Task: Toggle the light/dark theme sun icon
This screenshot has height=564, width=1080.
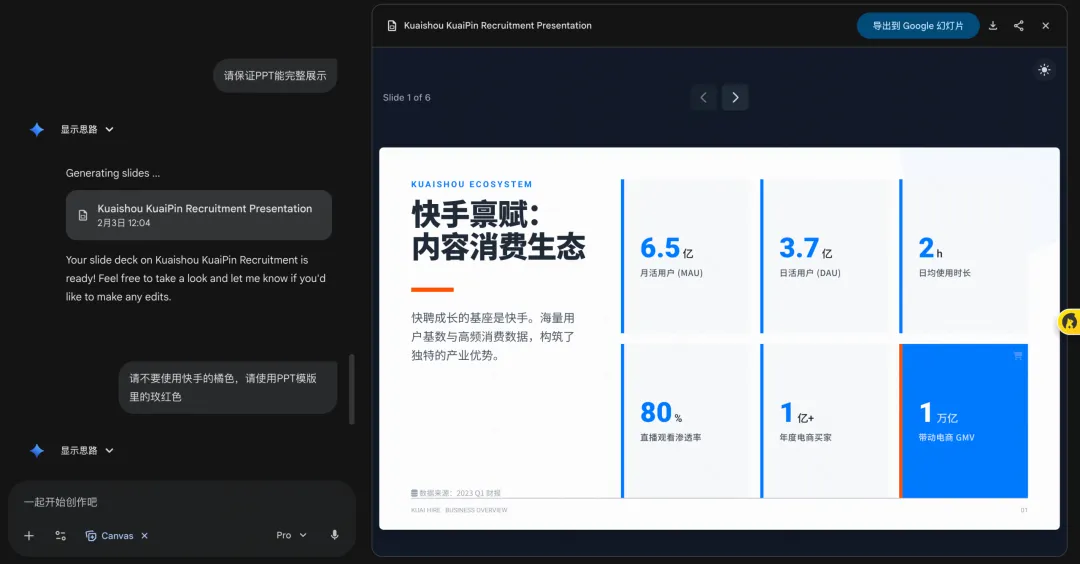Action: [x=1044, y=70]
